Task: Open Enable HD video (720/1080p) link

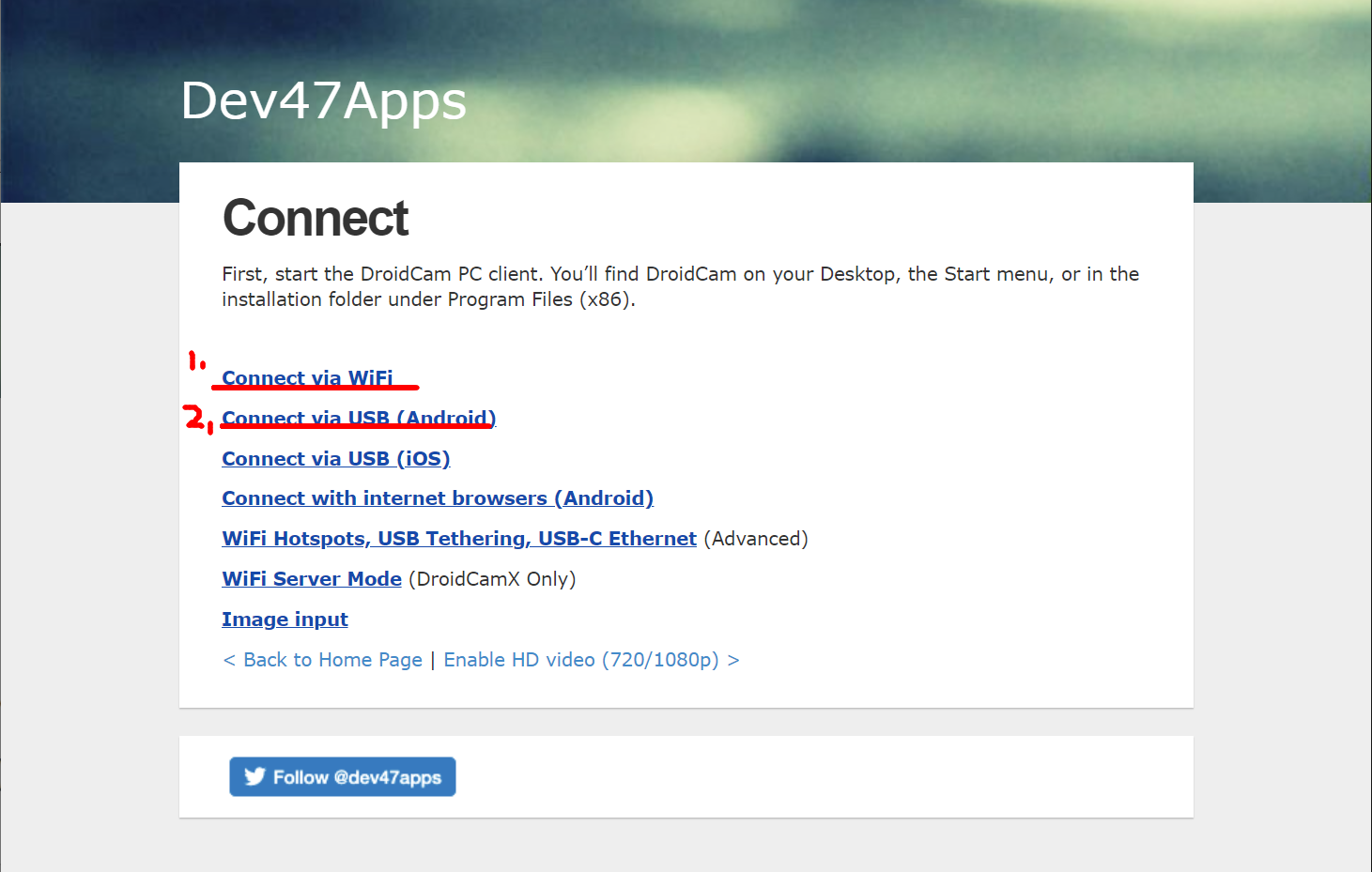Action: click(x=592, y=660)
